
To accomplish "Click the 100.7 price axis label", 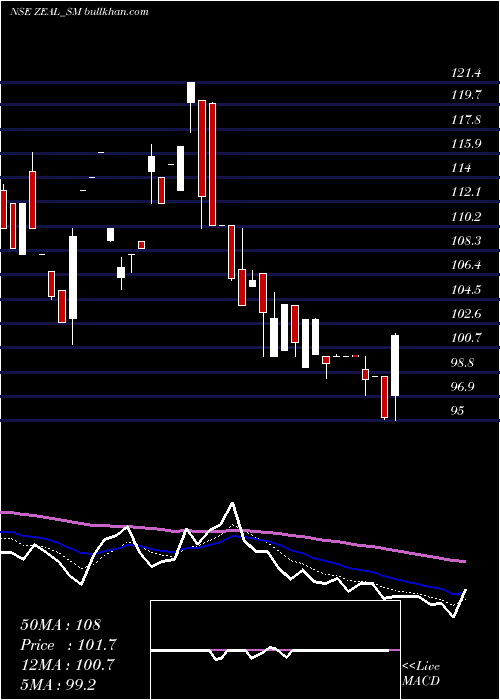I will 466,338.
